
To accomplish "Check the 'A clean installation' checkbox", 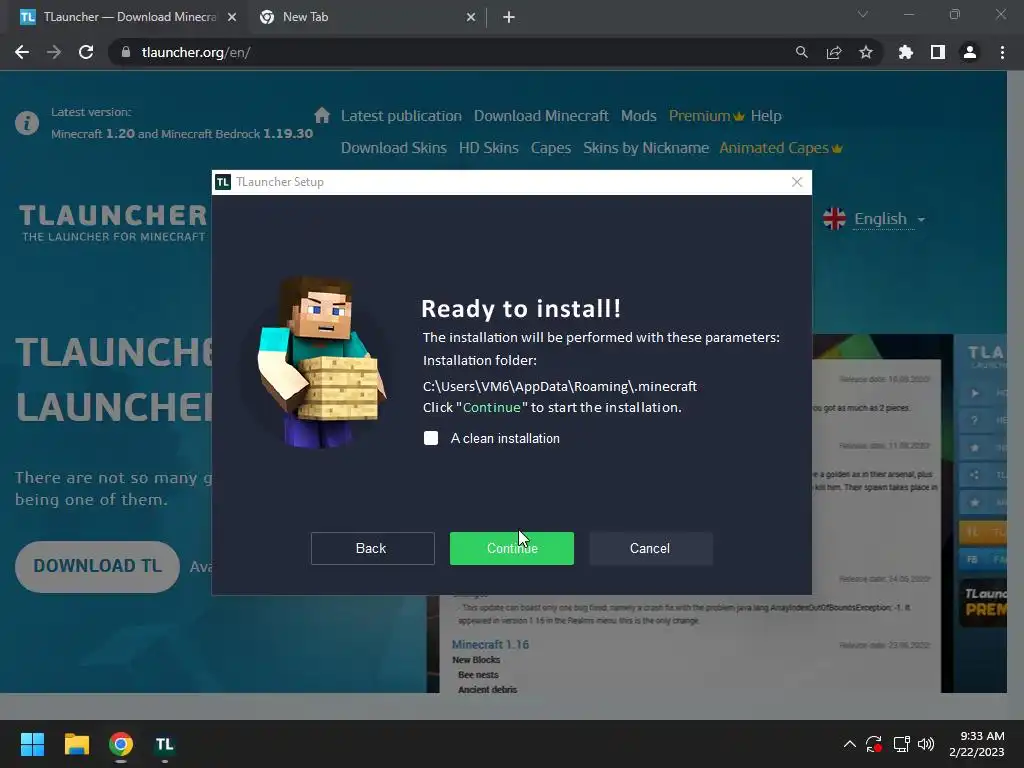I will point(431,438).
